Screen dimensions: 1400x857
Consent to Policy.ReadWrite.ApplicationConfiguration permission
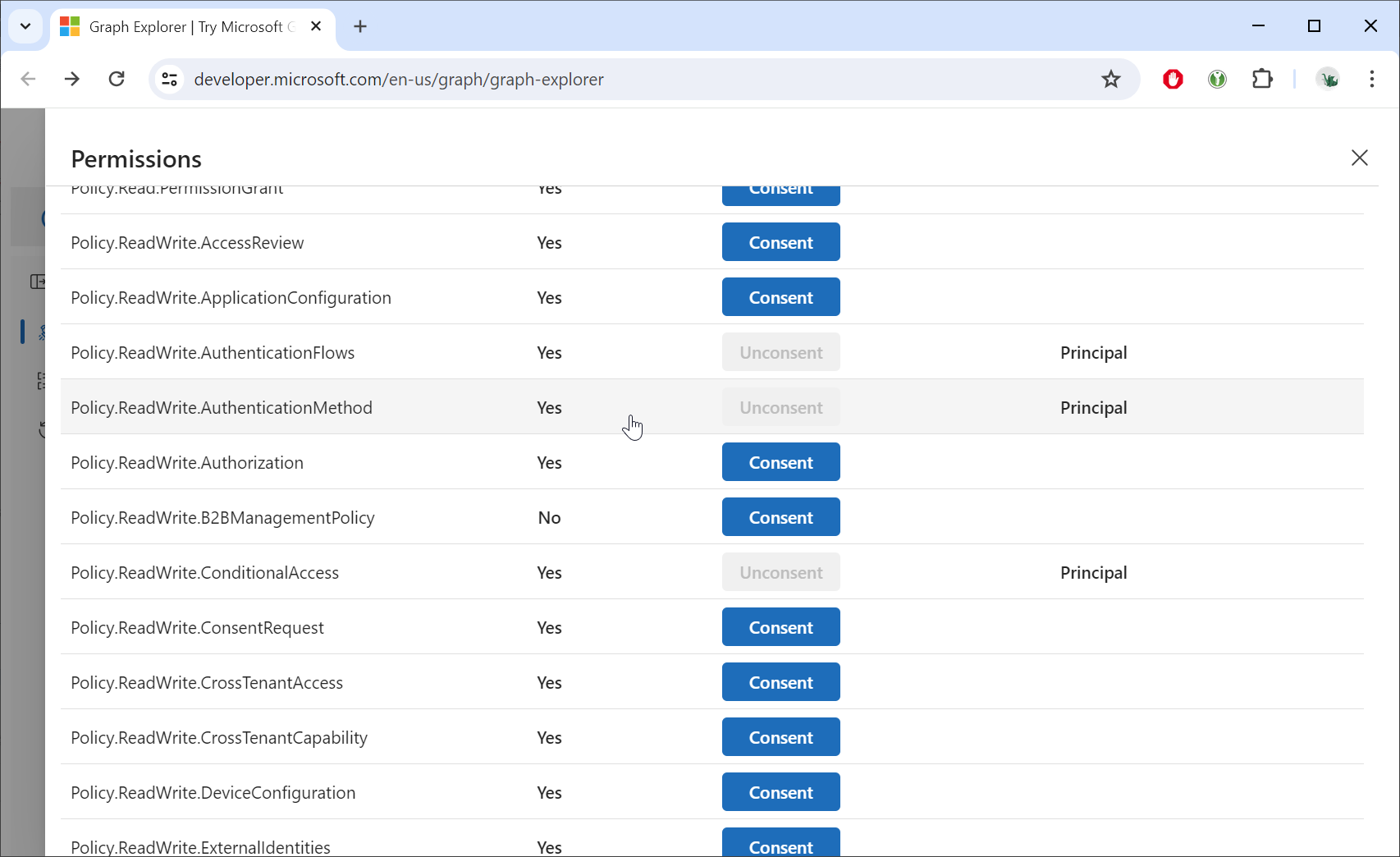coord(780,297)
